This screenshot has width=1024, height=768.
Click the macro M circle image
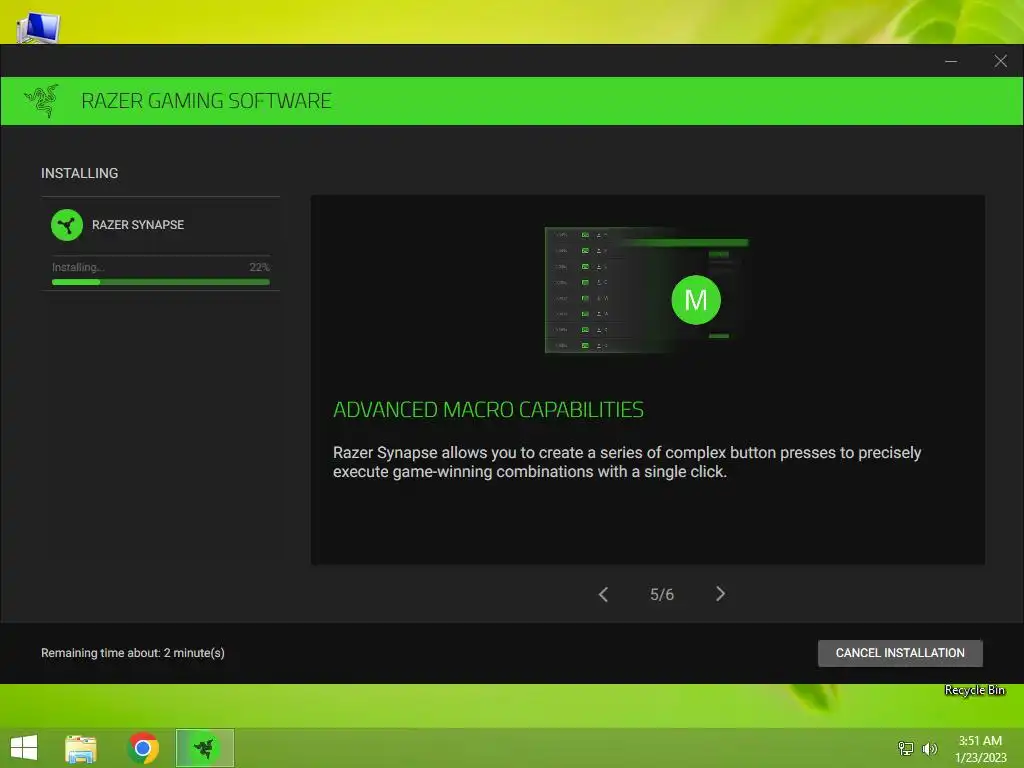[696, 300]
